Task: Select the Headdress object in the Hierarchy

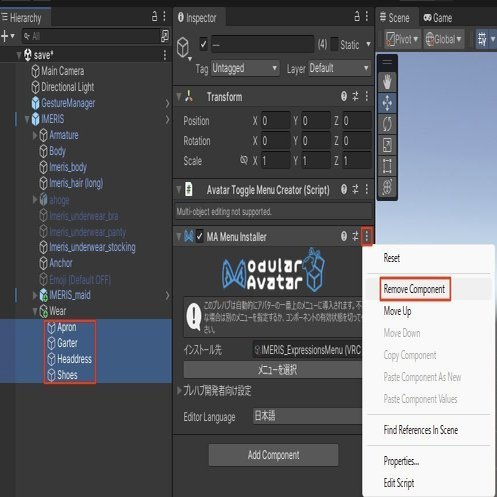Action: click(74, 359)
